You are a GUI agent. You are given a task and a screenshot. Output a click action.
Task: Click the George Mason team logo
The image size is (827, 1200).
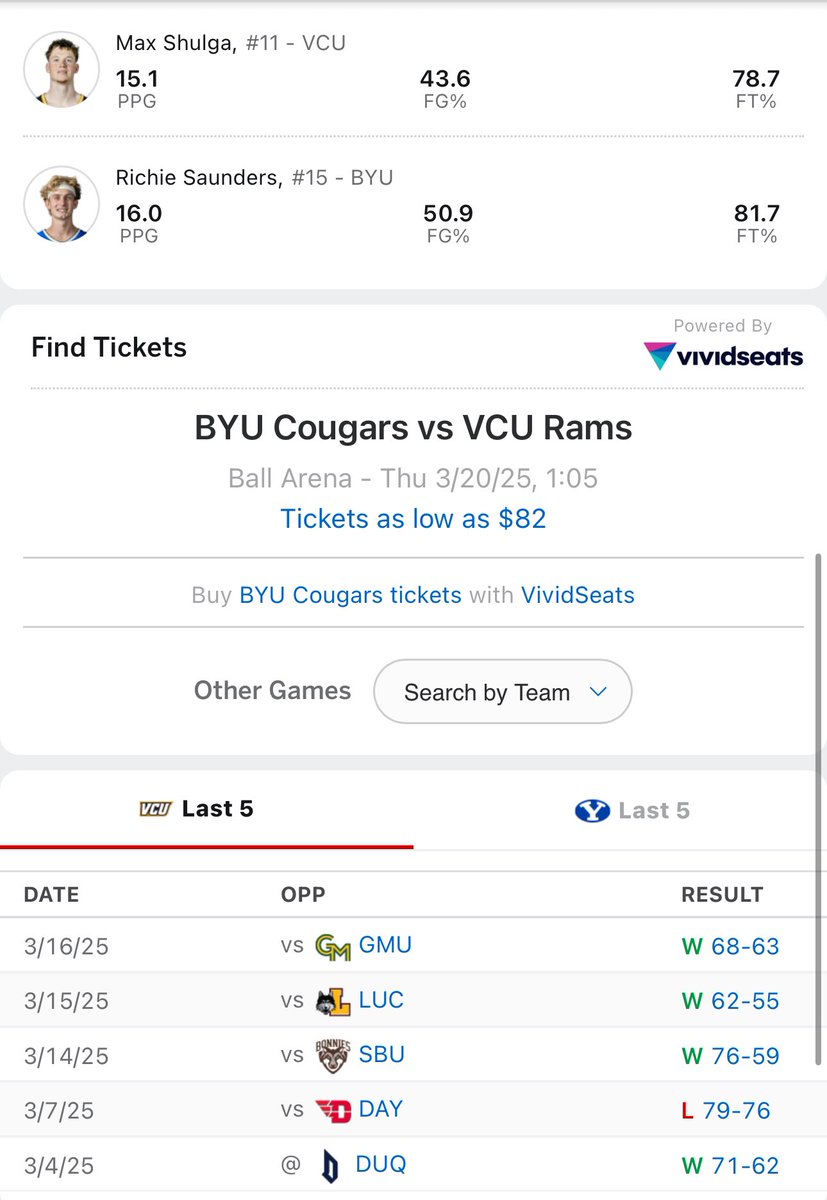(x=332, y=946)
